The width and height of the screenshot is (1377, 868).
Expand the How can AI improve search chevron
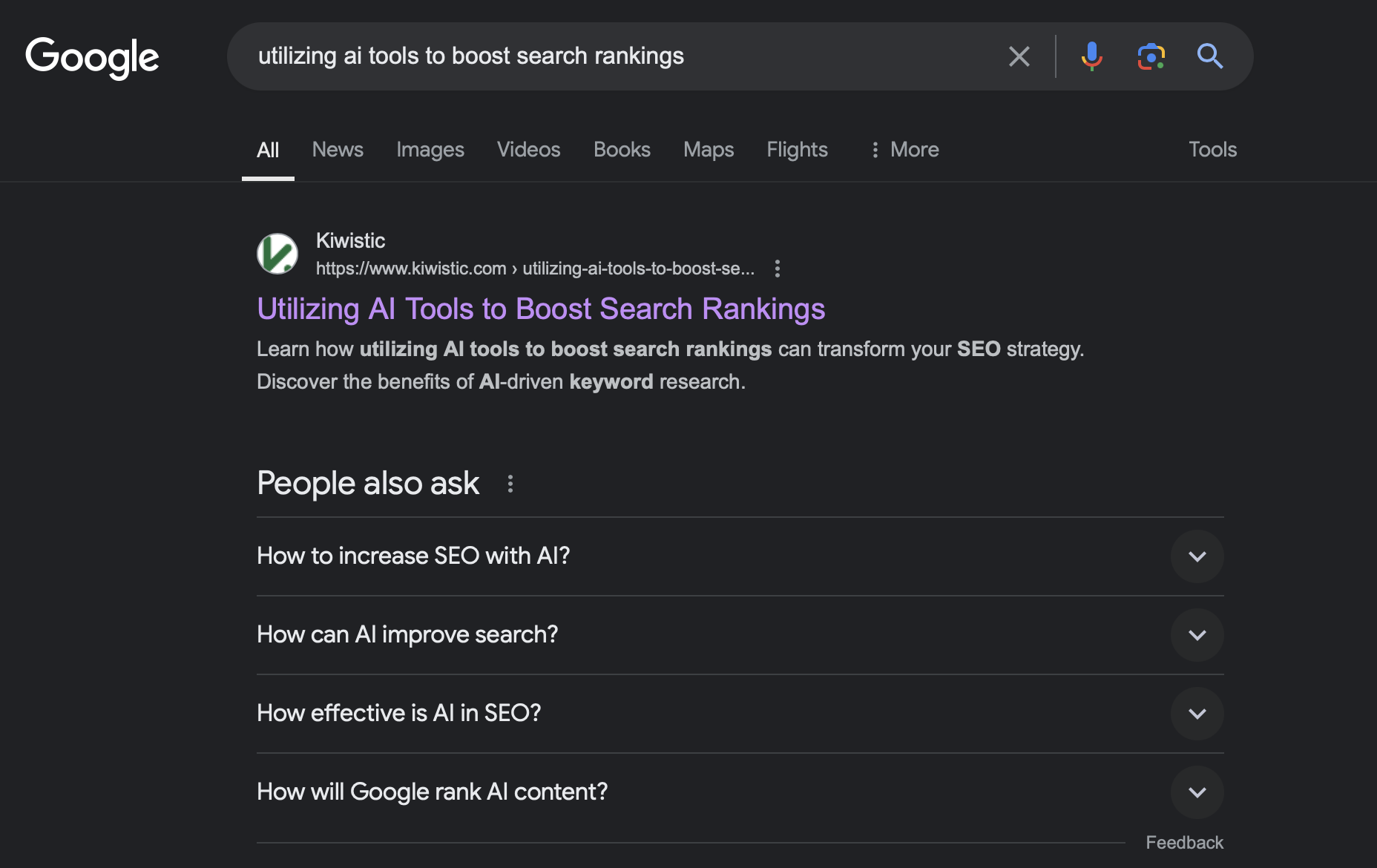pyautogui.click(x=1197, y=635)
